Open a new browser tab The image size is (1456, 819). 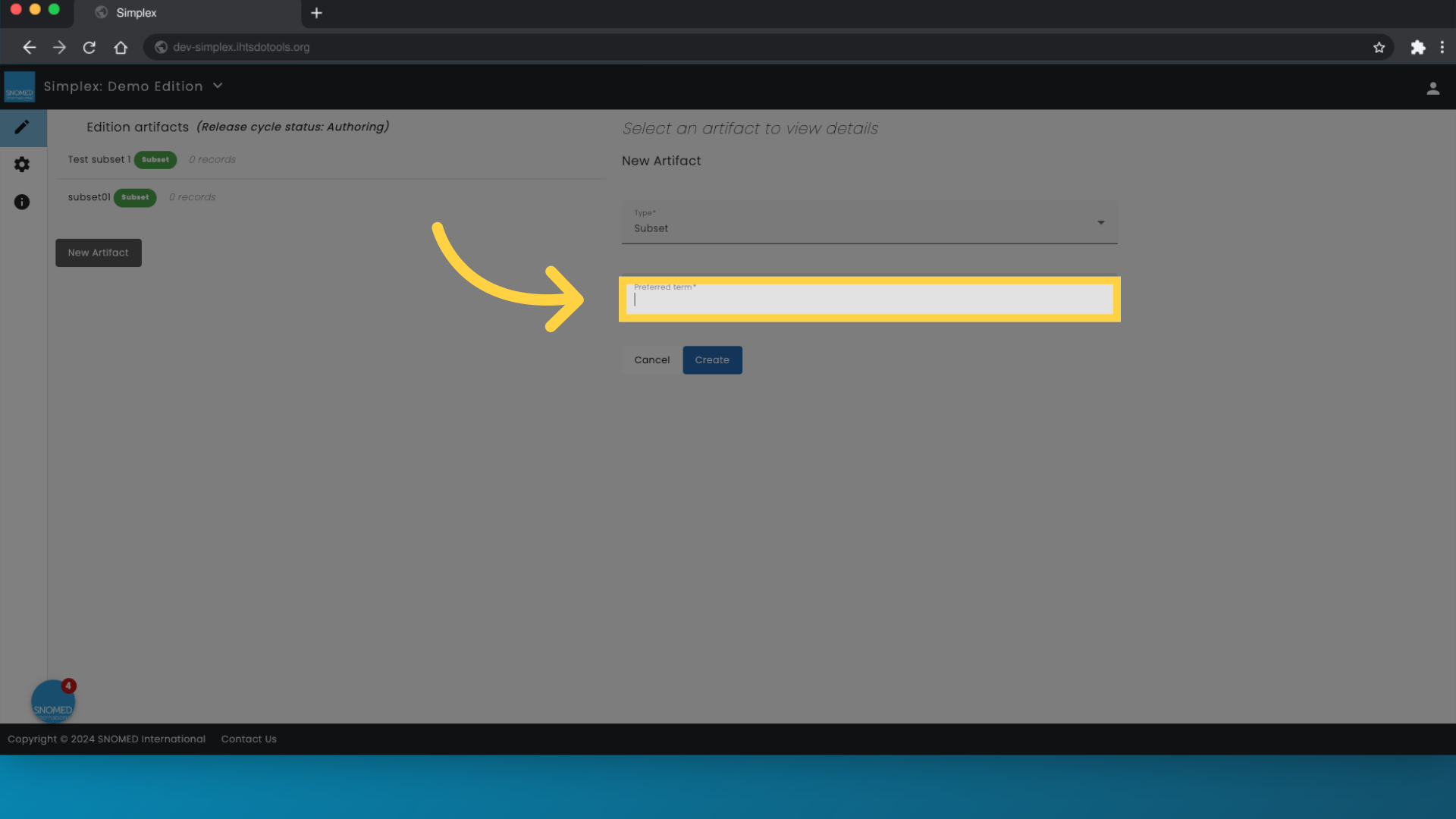point(317,13)
